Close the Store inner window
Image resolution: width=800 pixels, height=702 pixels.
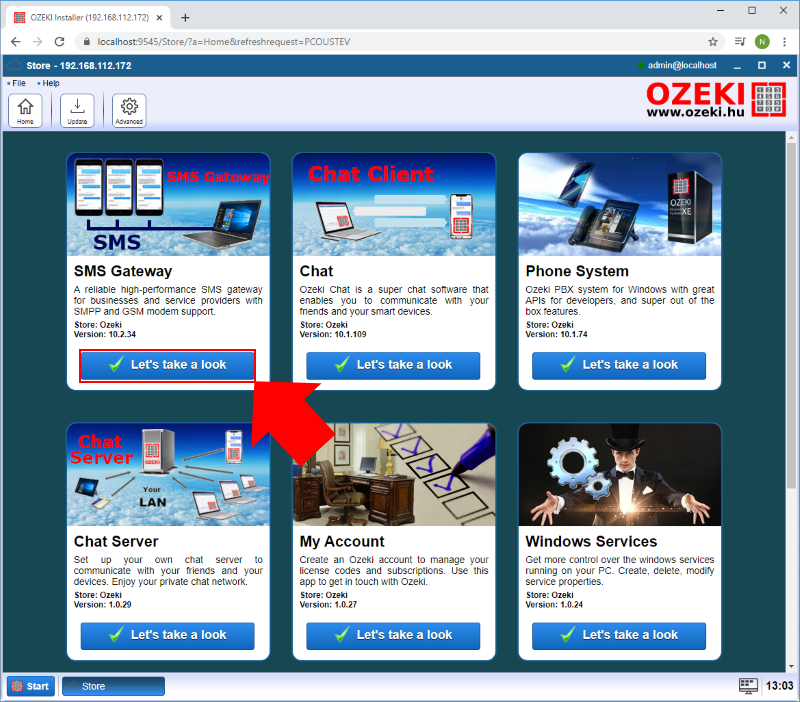click(786, 65)
